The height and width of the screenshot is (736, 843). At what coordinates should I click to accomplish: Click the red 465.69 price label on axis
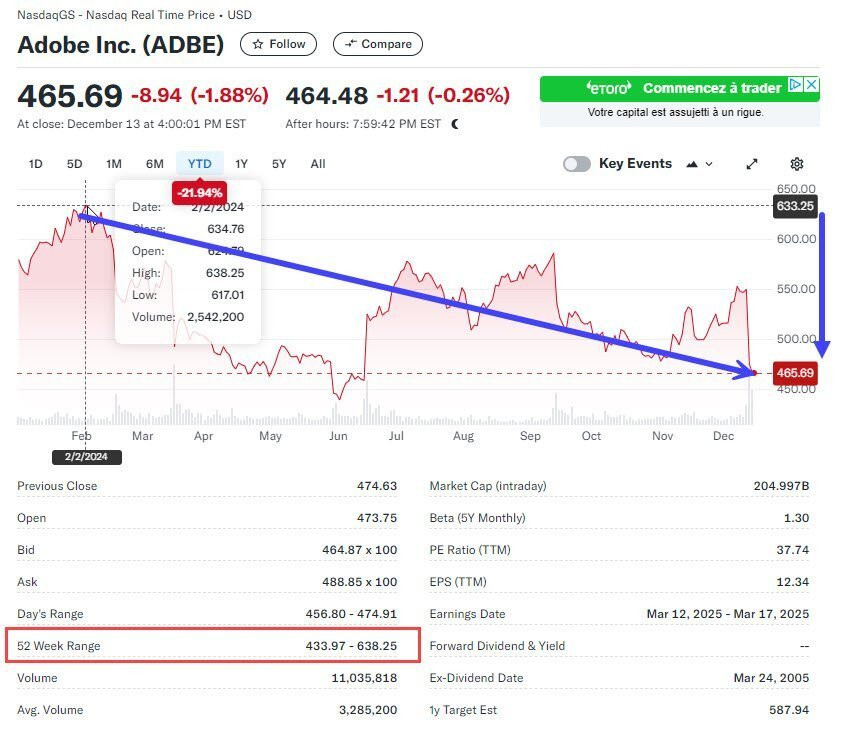click(795, 374)
